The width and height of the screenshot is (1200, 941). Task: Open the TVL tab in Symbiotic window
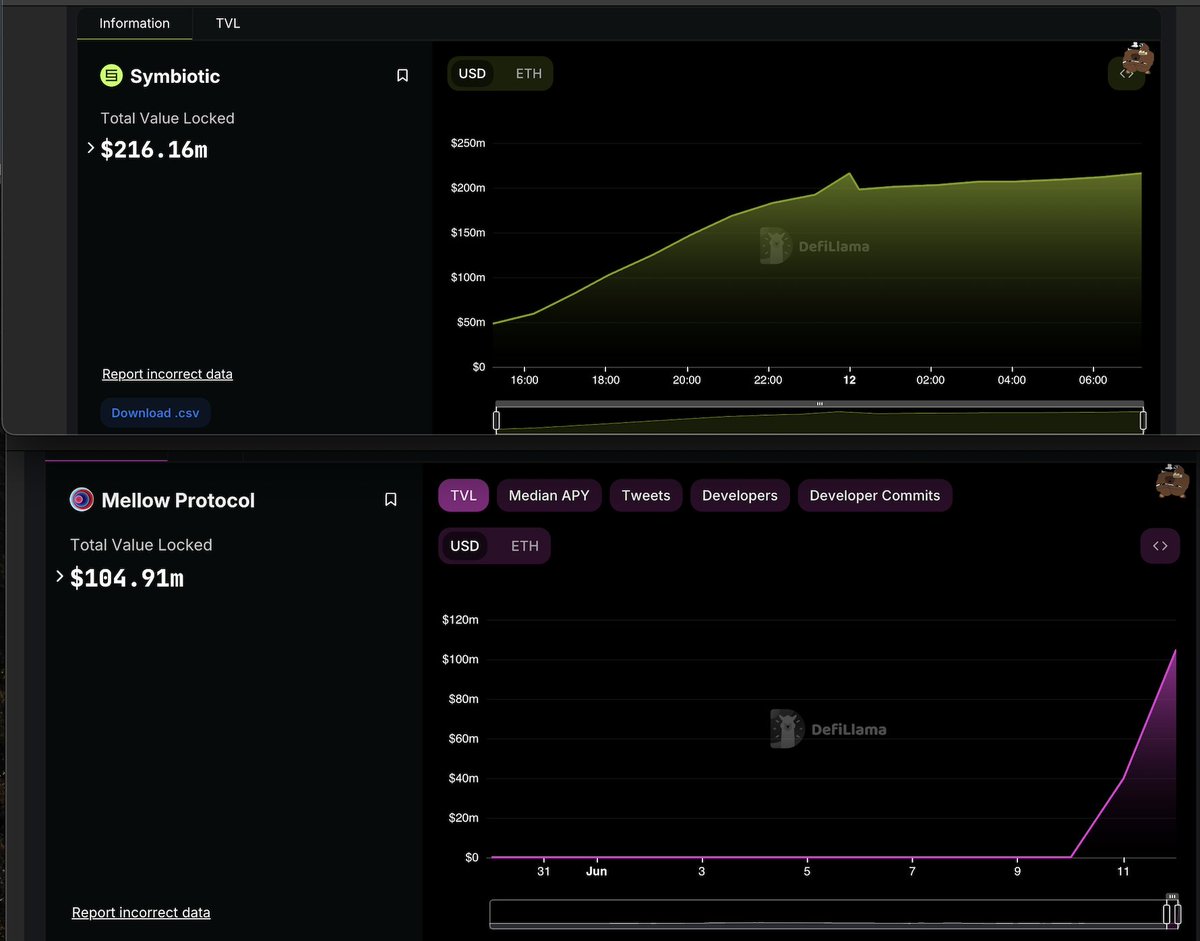[228, 23]
